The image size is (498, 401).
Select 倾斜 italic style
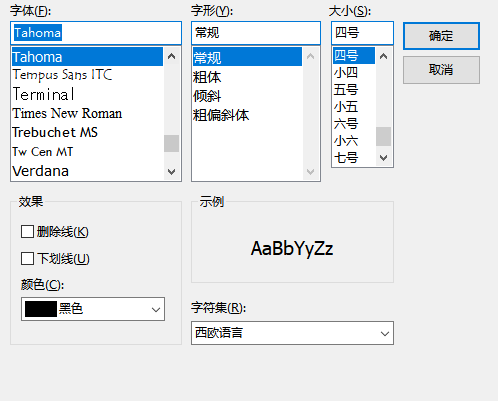coord(247,96)
